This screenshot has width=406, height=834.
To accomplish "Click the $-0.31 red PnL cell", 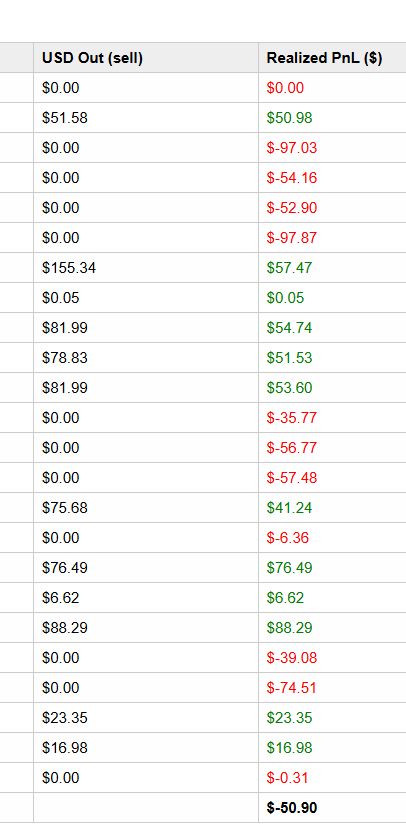I will click(x=332, y=778).
